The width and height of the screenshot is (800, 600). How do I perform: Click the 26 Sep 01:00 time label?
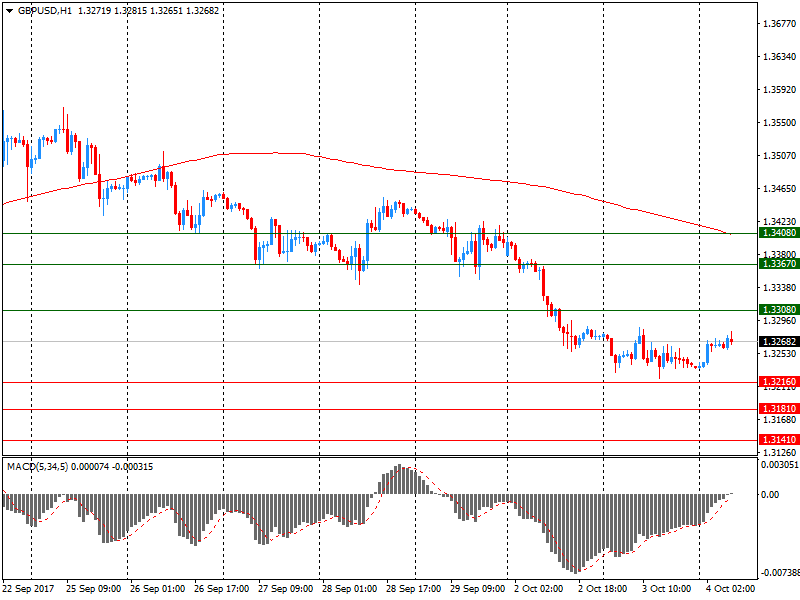pyautogui.click(x=158, y=589)
